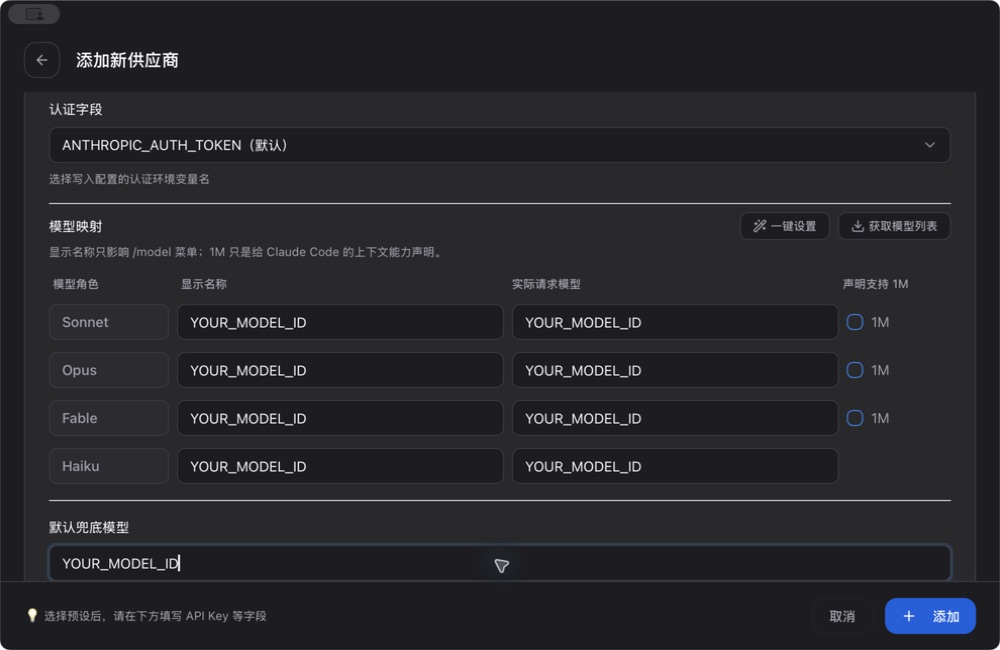Click the lightbulb tip icon

(32, 615)
